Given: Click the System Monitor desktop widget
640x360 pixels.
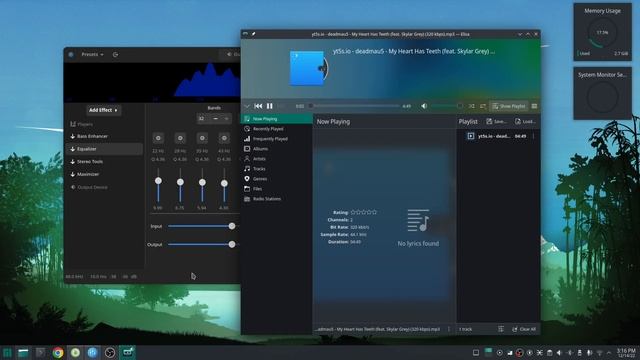Looking at the screenshot, I should (602, 93).
